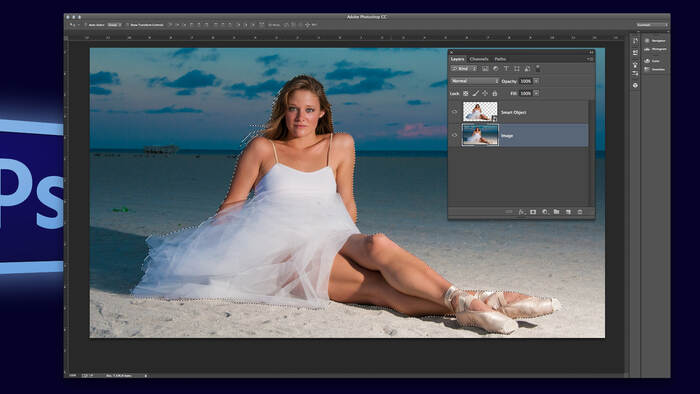Create a new group folder icon
Viewport: 700px width, 394px height.
pyautogui.click(x=556, y=212)
